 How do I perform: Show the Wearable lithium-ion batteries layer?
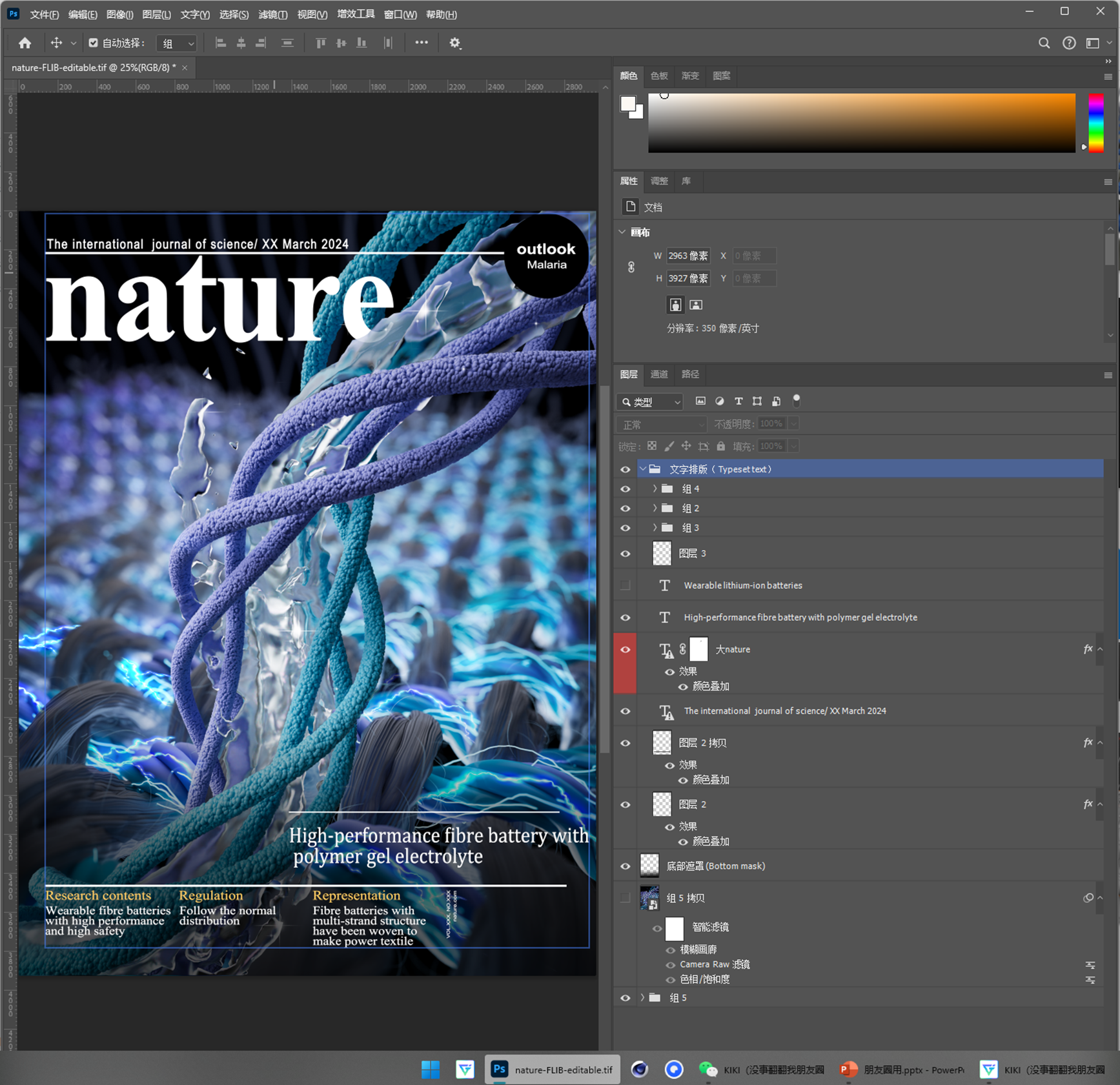pyautogui.click(x=625, y=585)
